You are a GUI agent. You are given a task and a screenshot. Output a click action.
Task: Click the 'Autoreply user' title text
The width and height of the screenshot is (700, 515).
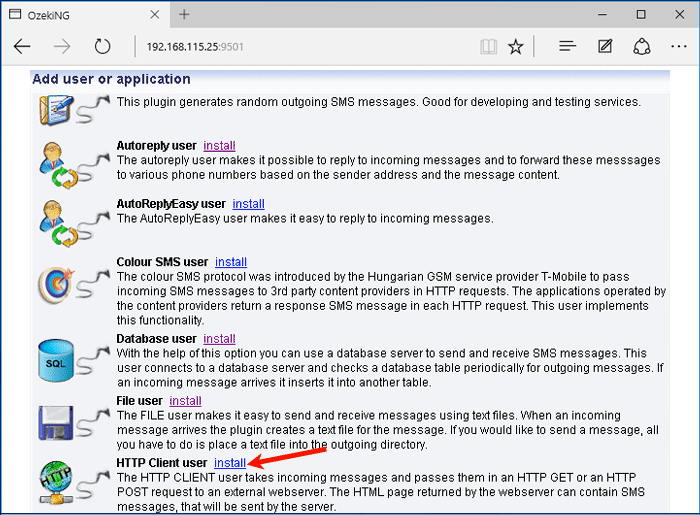pos(156,146)
